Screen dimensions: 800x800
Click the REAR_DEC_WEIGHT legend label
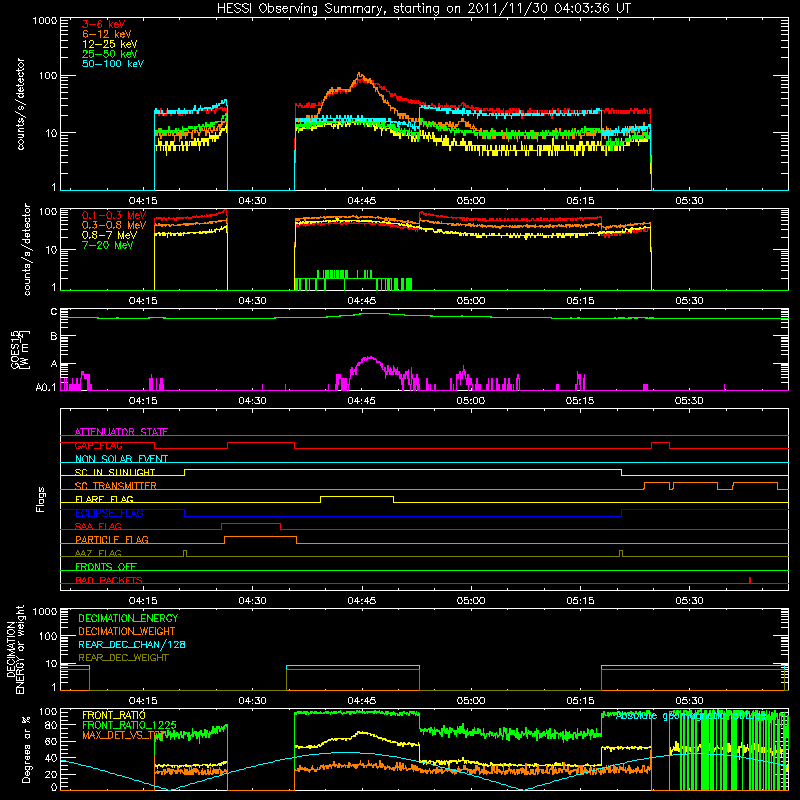coord(123,658)
